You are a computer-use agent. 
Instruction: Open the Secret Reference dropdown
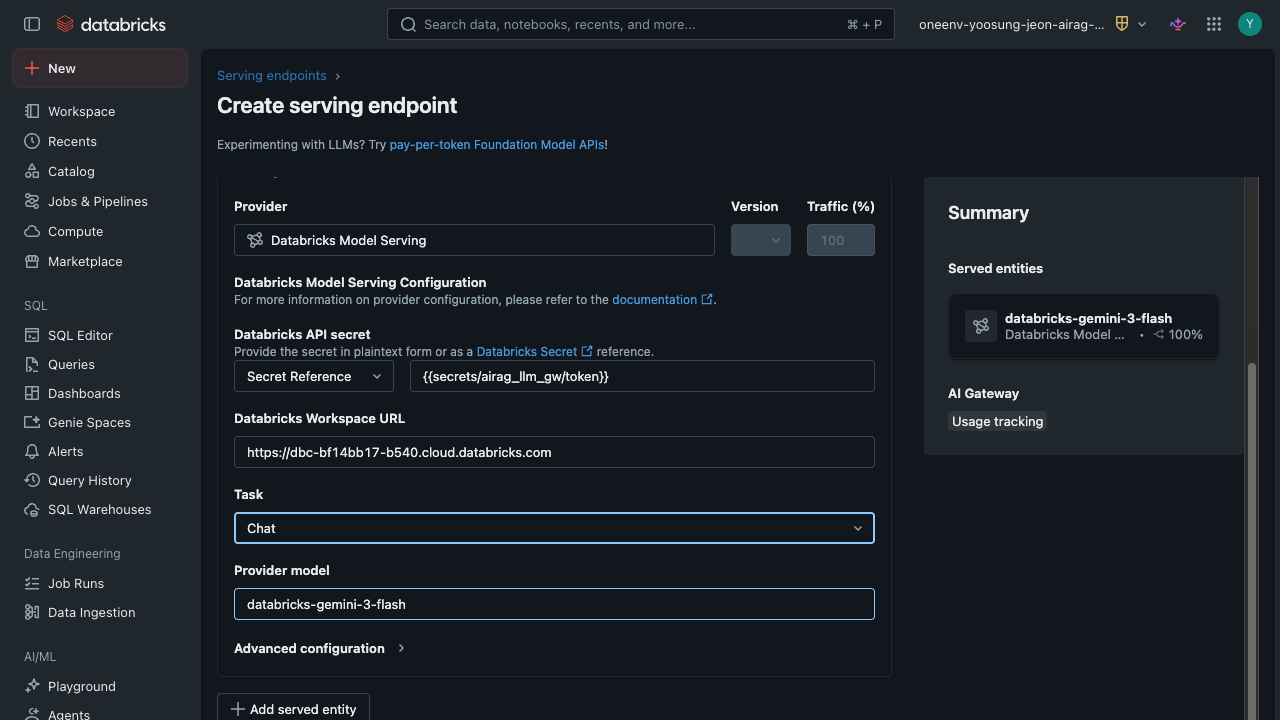click(x=314, y=376)
